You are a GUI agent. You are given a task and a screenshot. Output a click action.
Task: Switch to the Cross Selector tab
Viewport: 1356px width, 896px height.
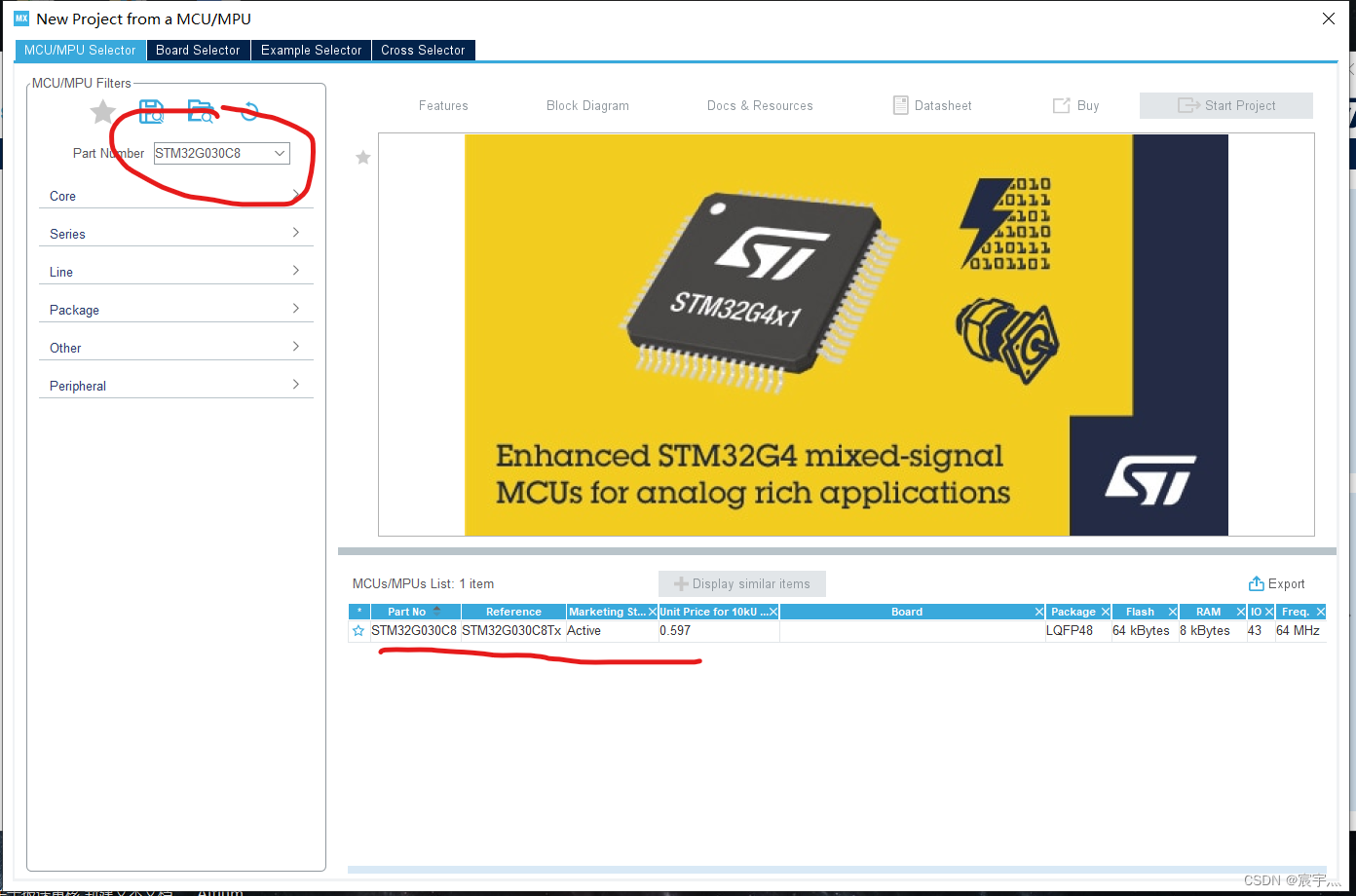(x=423, y=50)
